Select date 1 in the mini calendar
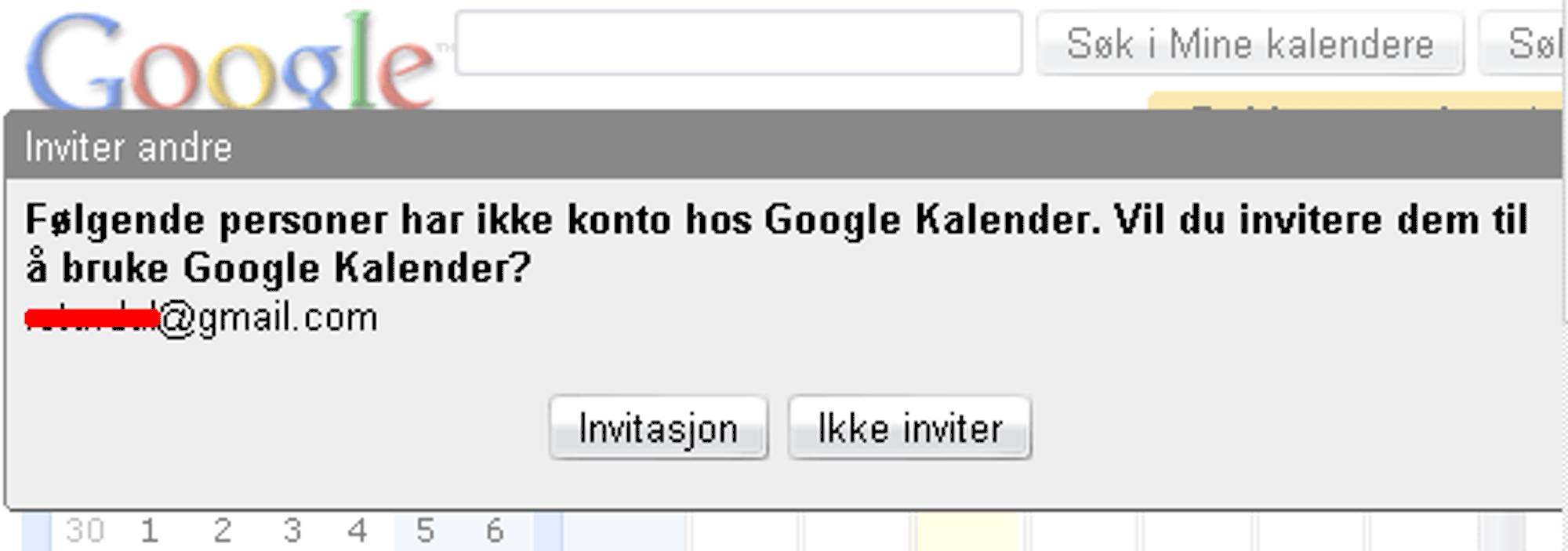The height and width of the screenshot is (551, 1568). point(150,531)
